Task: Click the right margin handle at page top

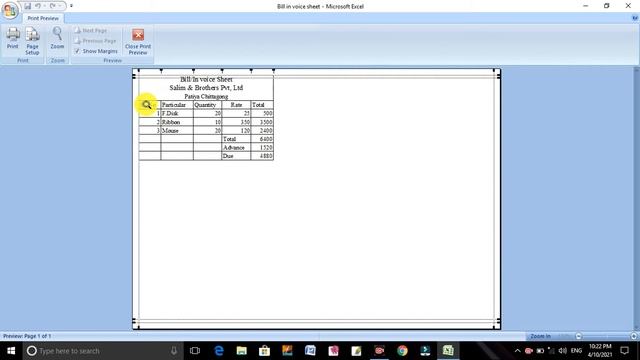Action: point(494,71)
